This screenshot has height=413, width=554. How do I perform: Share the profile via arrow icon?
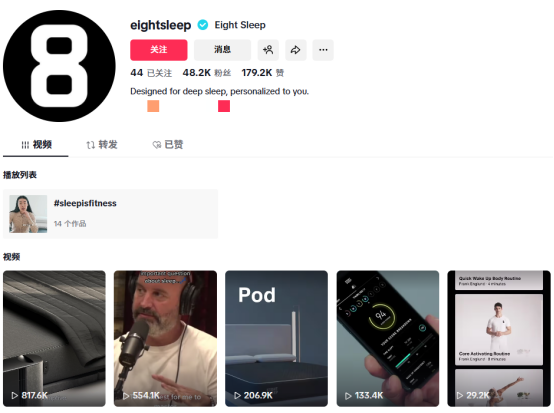(x=296, y=50)
